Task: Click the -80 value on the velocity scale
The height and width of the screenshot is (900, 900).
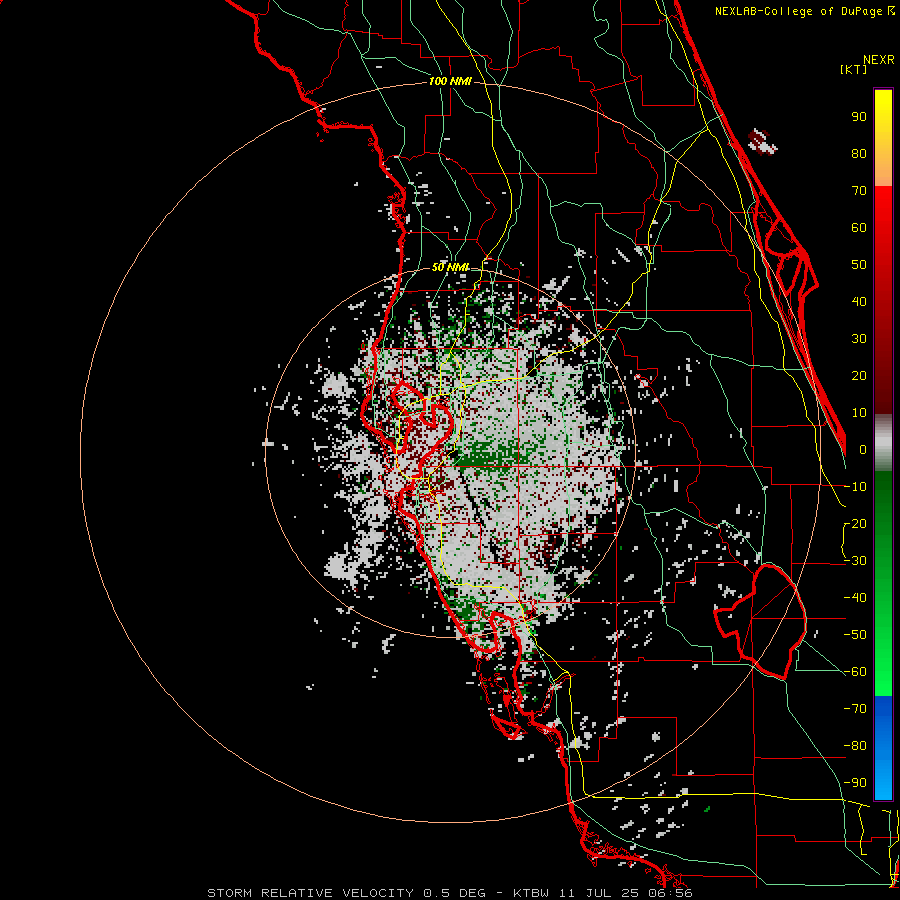Action: coord(855,746)
